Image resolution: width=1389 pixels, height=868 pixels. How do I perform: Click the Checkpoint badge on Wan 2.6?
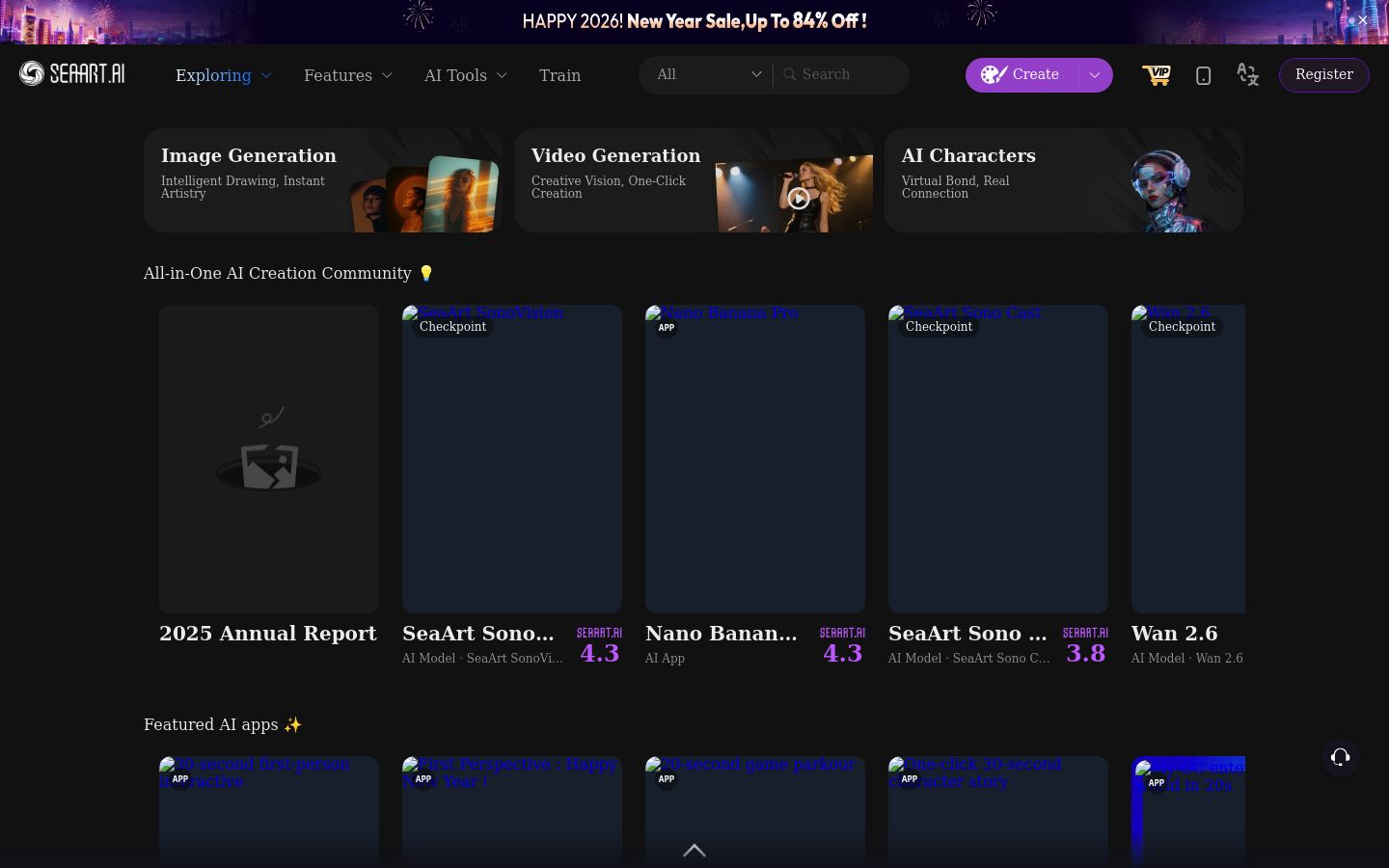(x=1182, y=326)
